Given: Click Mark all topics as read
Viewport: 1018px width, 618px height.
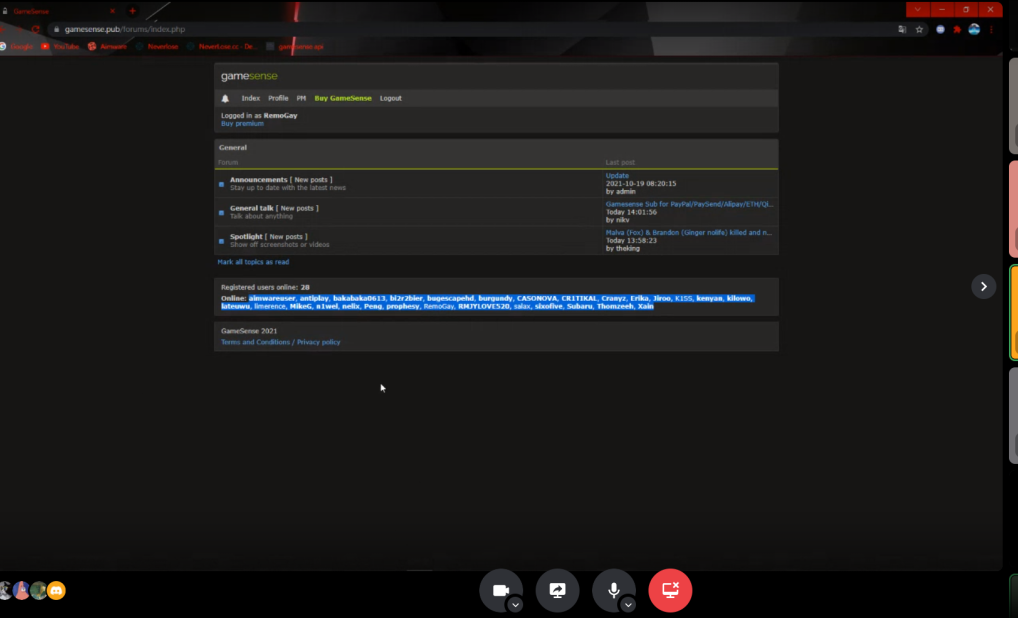Looking at the screenshot, I should [x=253, y=262].
